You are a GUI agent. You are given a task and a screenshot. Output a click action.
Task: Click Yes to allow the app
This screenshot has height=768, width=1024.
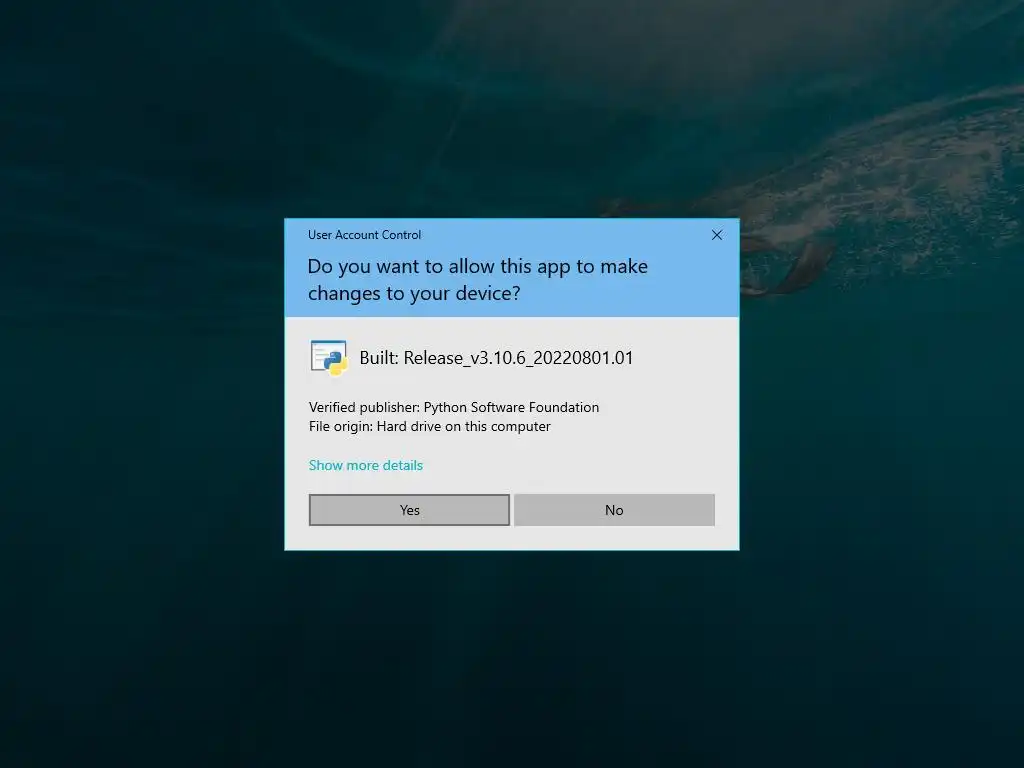409,510
